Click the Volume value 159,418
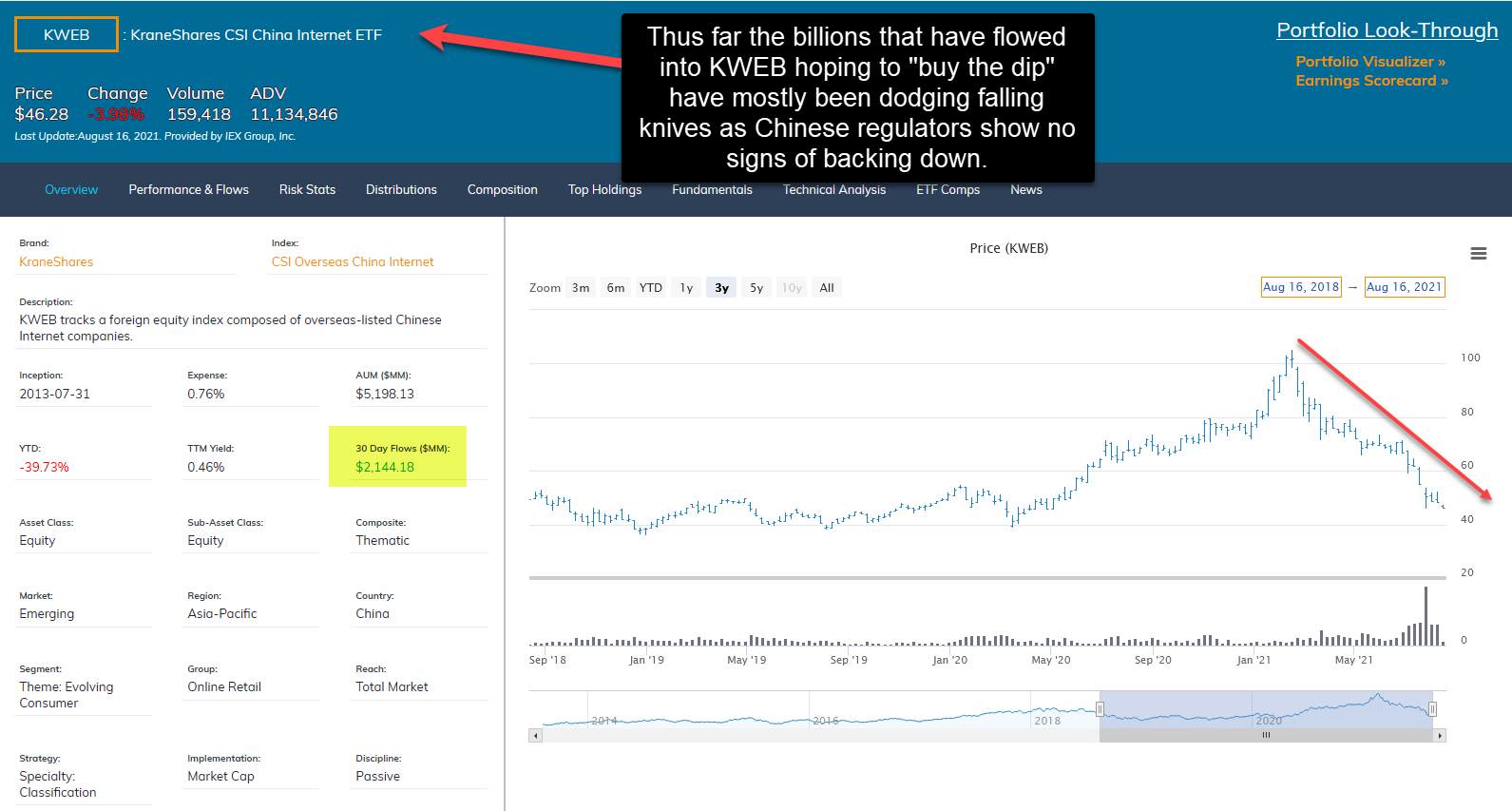1512x811 pixels. 199,114
